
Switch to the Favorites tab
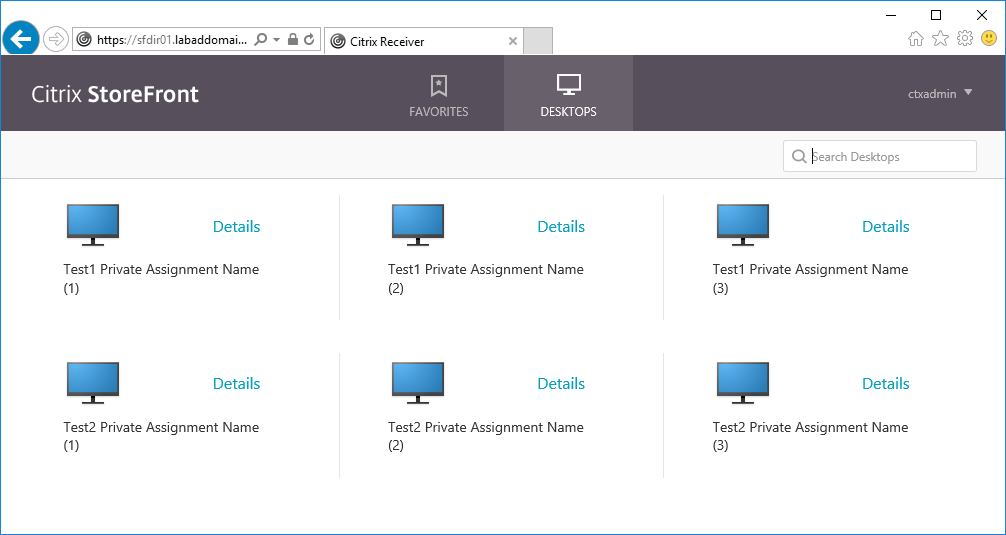(x=438, y=94)
